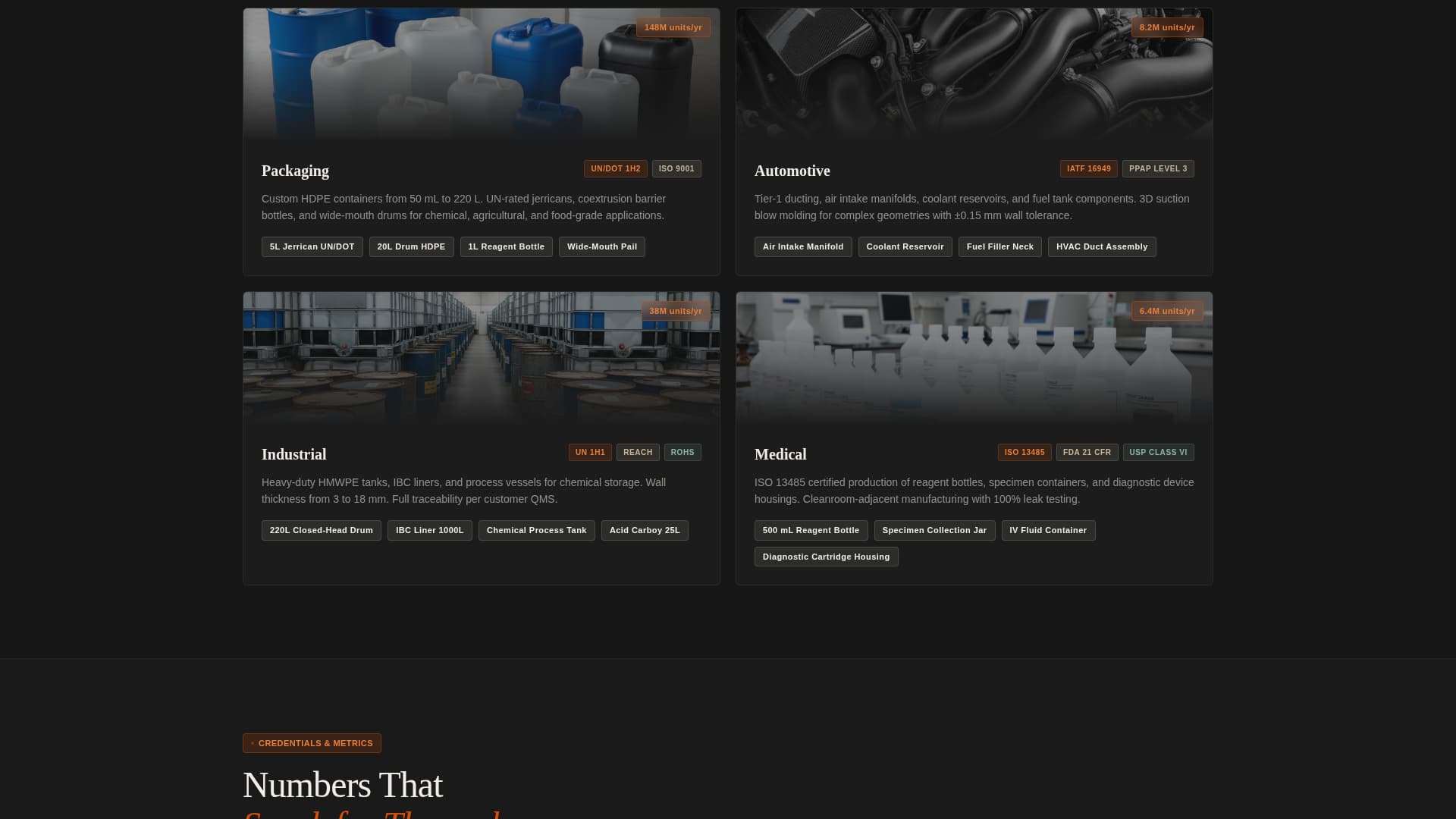This screenshot has width=1456, height=819.
Task: Select the Coolant Reservoir product chip
Action: click(905, 246)
